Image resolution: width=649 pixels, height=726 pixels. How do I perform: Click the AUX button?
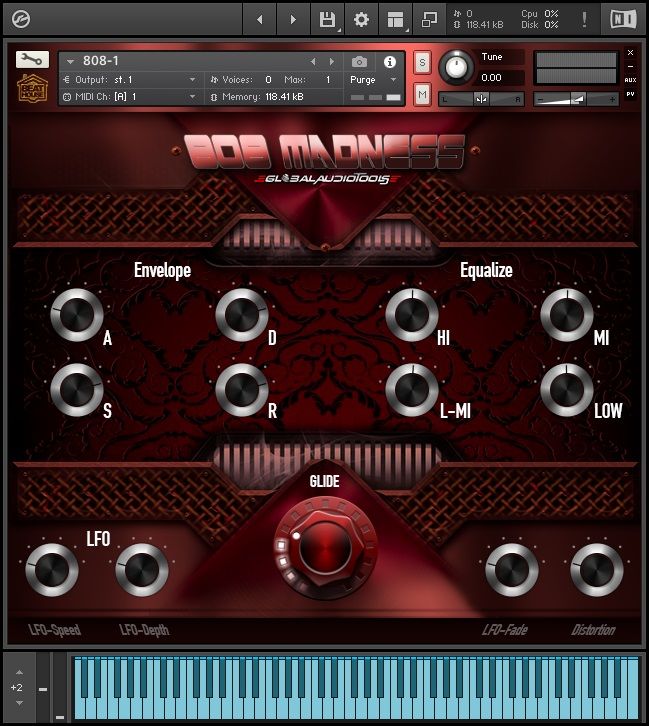coord(630,79)
